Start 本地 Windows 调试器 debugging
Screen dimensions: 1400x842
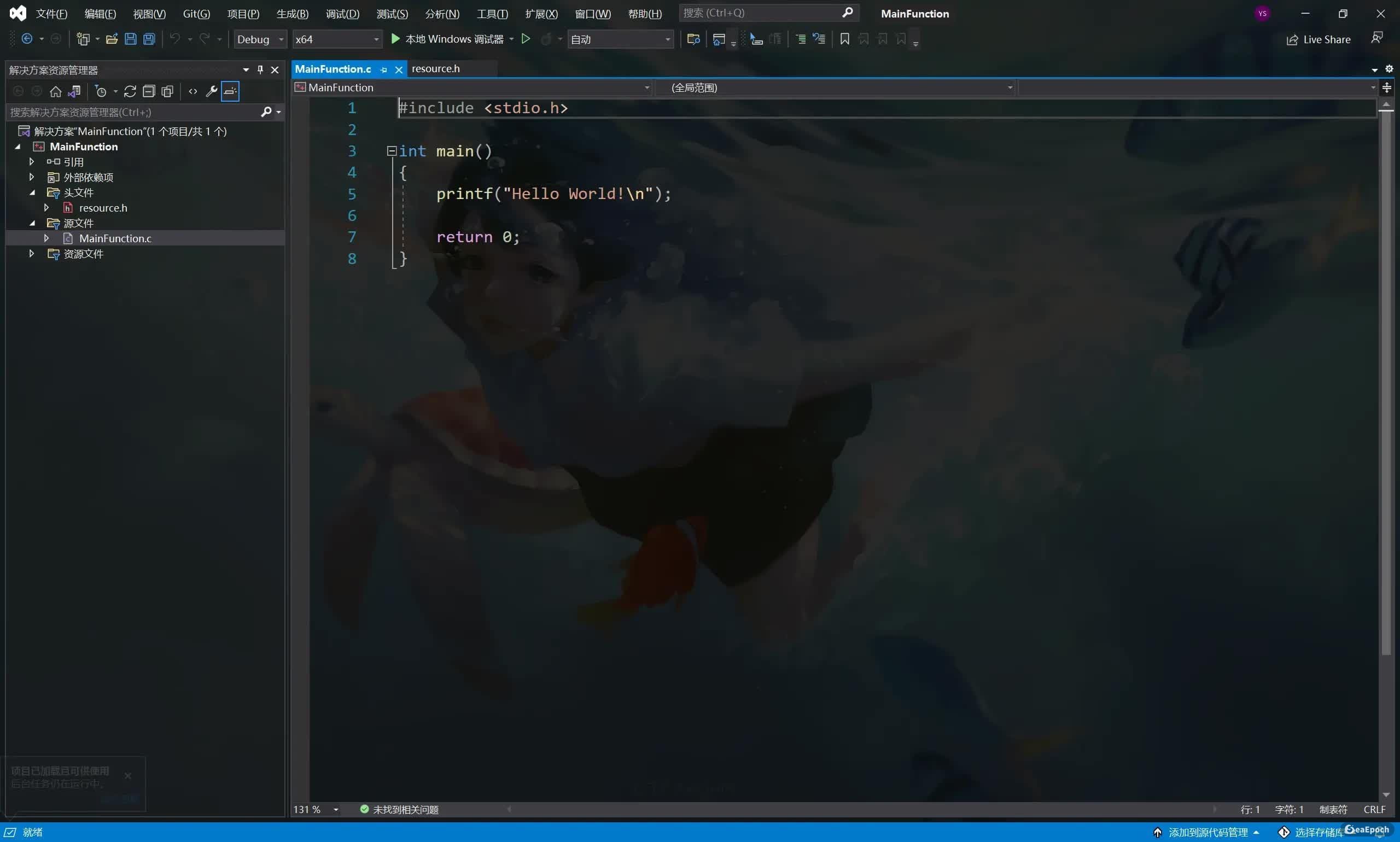click(448, 39)
